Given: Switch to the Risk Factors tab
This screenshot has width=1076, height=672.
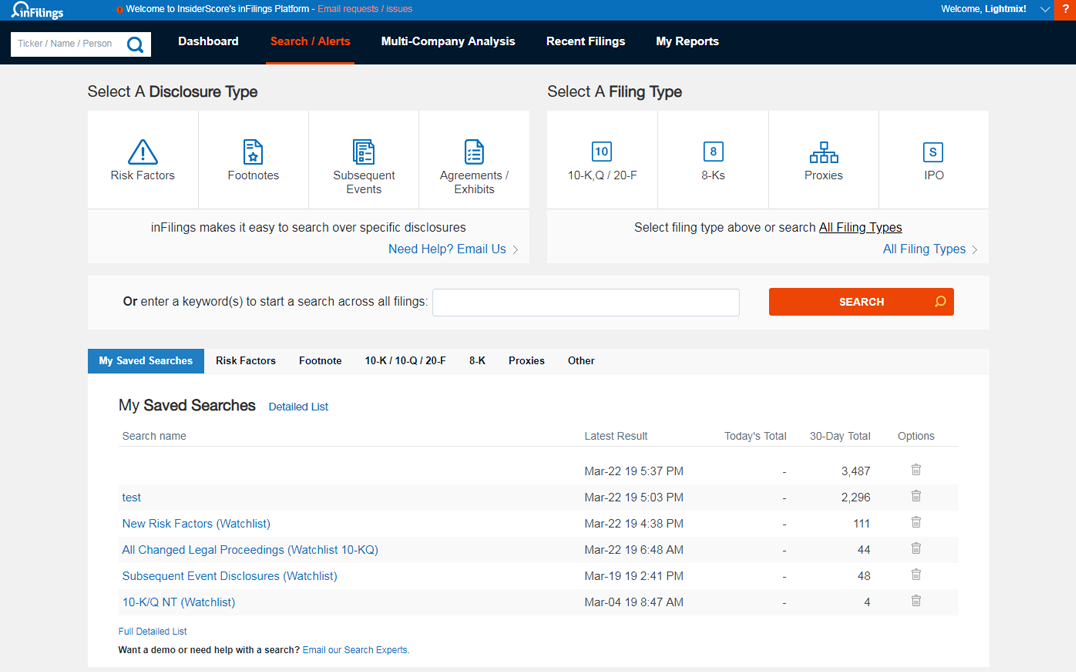Looking at the screenshot, I should [246, 361].
